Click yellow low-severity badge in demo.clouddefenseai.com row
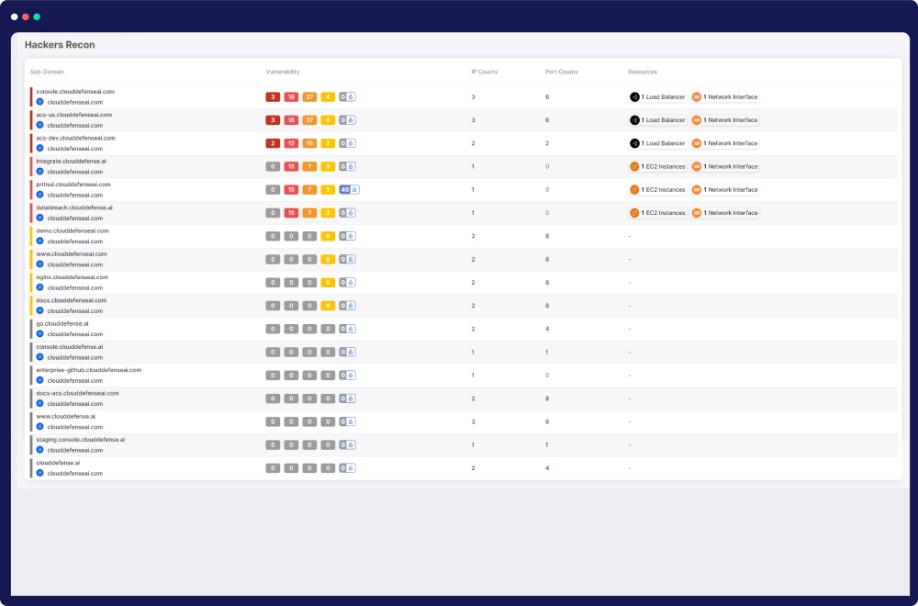Image resolution: width=918 pixels, height=606 pixels. pyautogui.click(x=328, y=236)
